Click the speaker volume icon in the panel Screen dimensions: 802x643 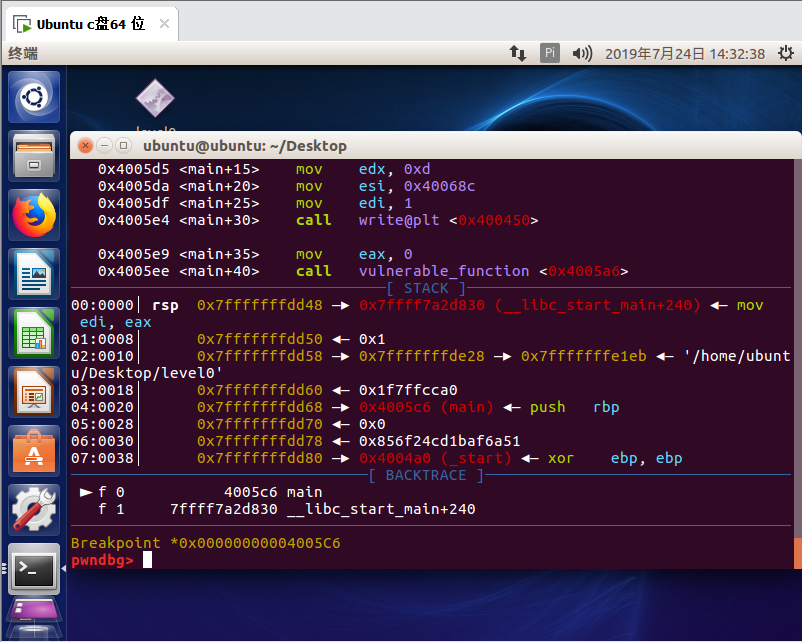pos(580,52)
